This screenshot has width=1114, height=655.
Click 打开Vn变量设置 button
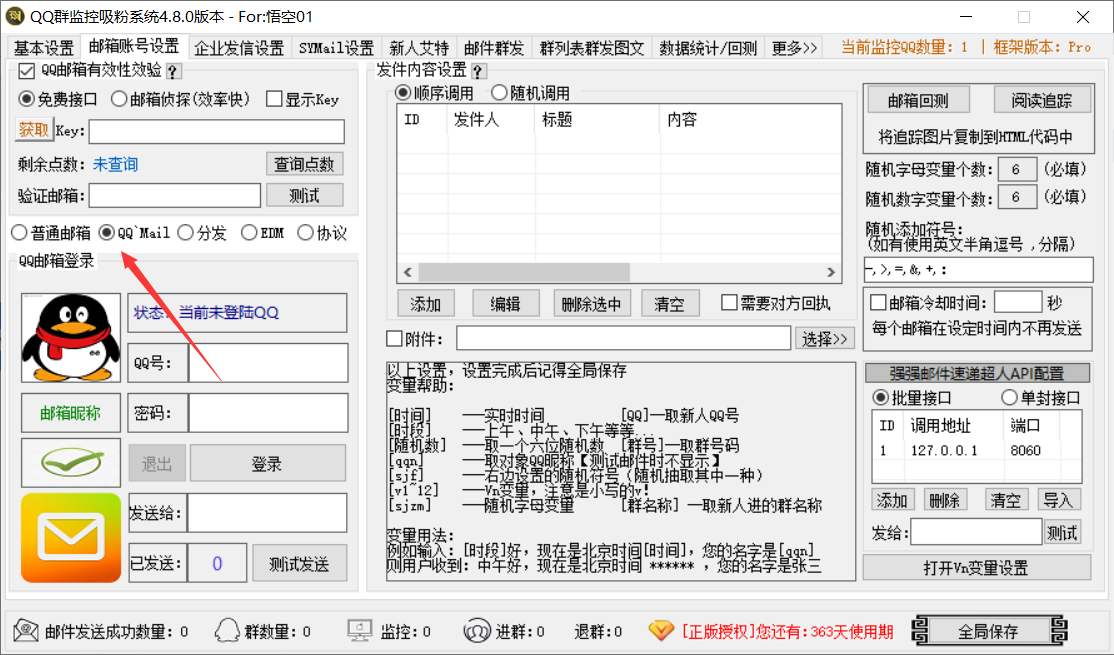pos(976,567)
